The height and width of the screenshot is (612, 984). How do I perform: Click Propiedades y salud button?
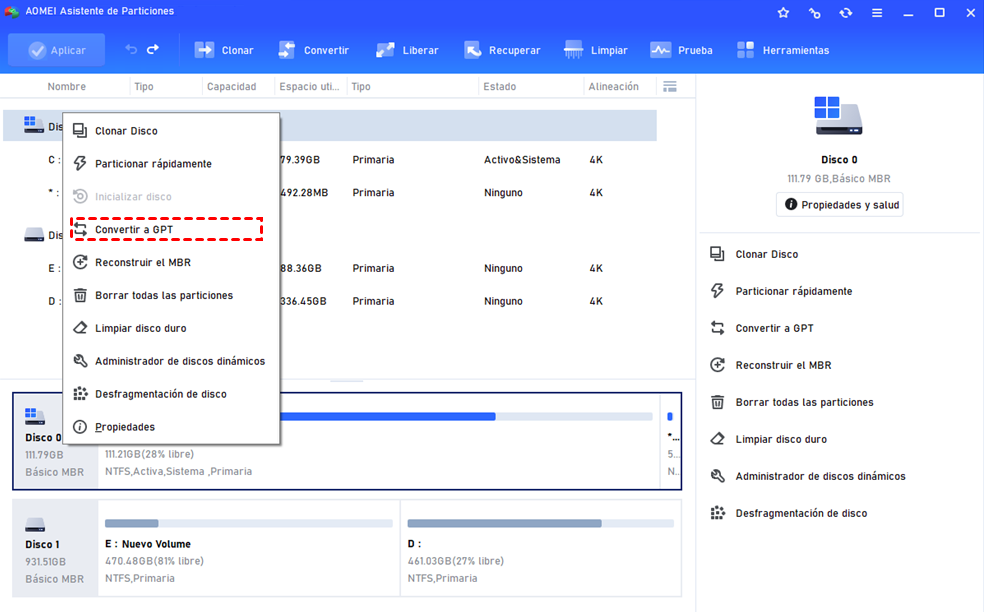[840, 205]
